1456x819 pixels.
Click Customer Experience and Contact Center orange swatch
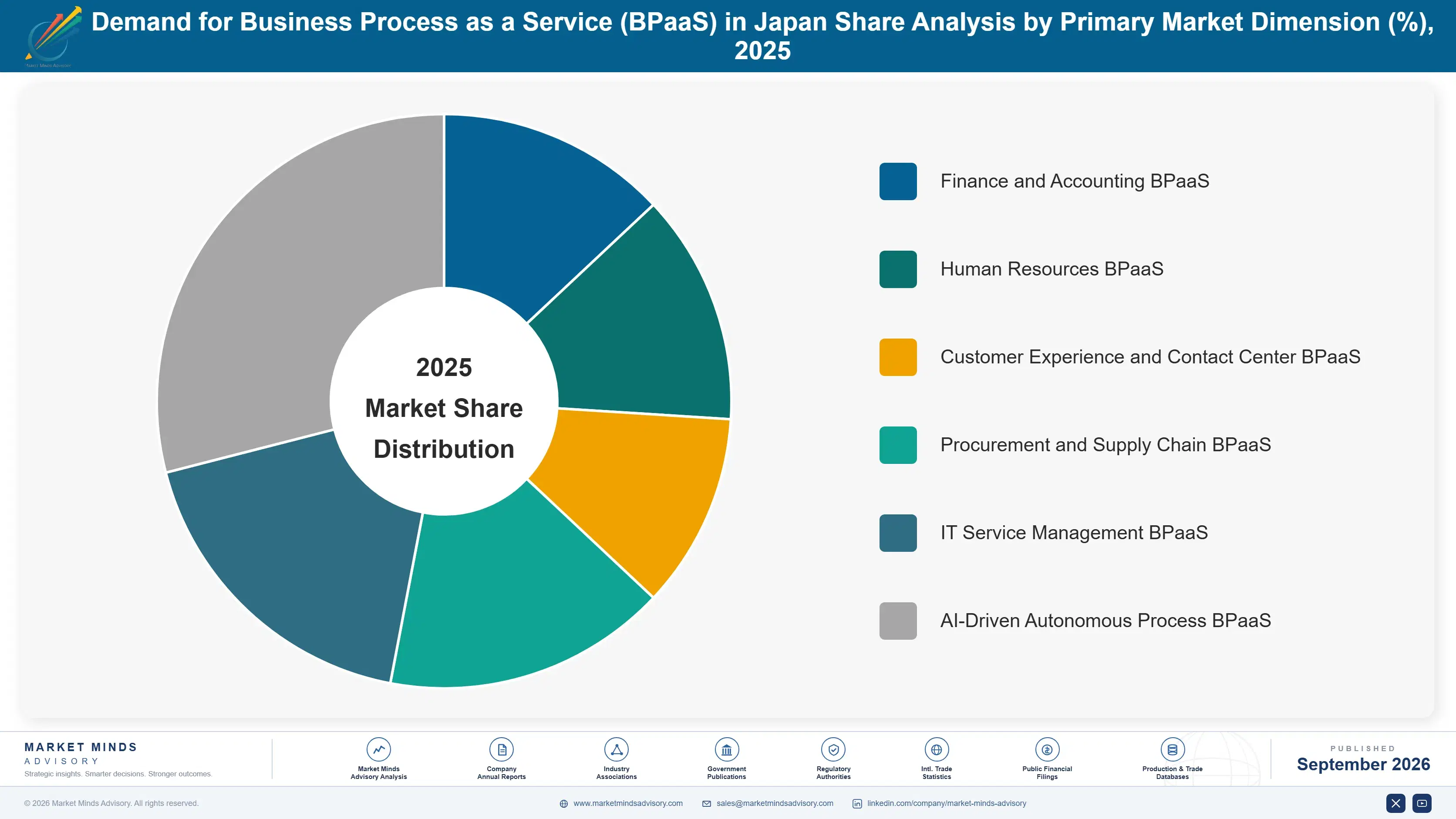897,357
